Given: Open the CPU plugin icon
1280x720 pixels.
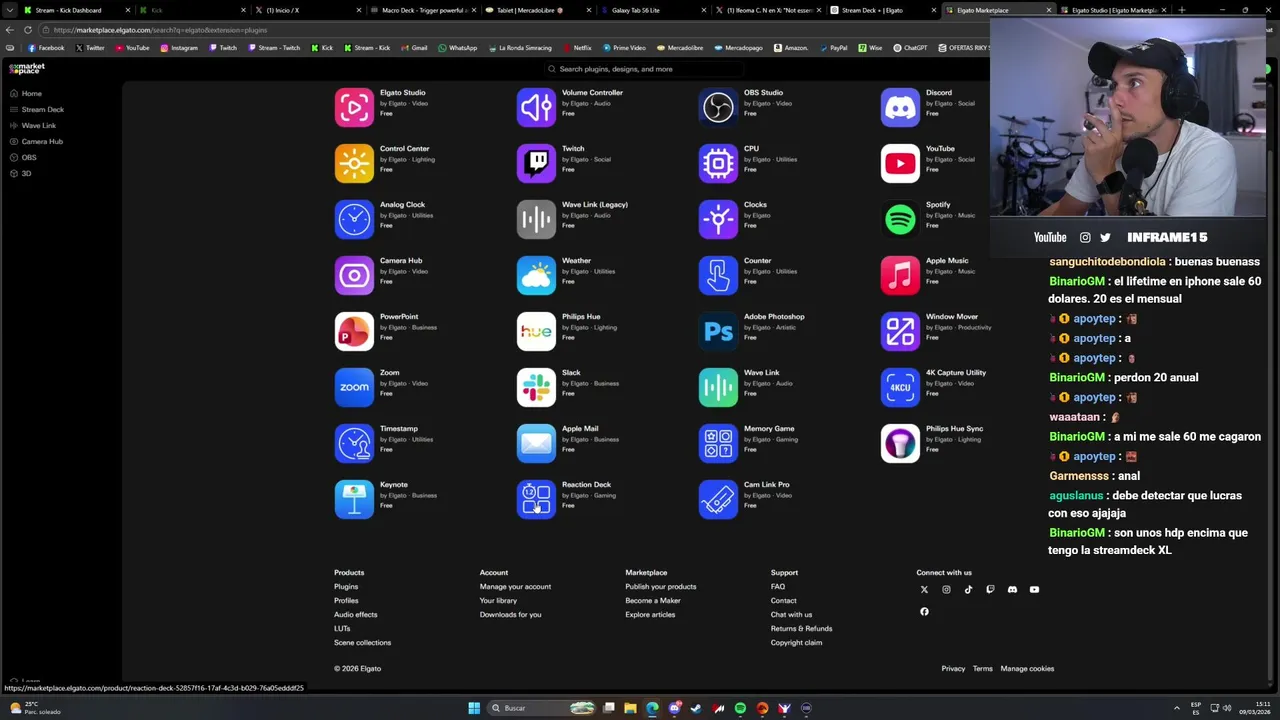Looking at the screenshot, I should click(x=718, y=163).
